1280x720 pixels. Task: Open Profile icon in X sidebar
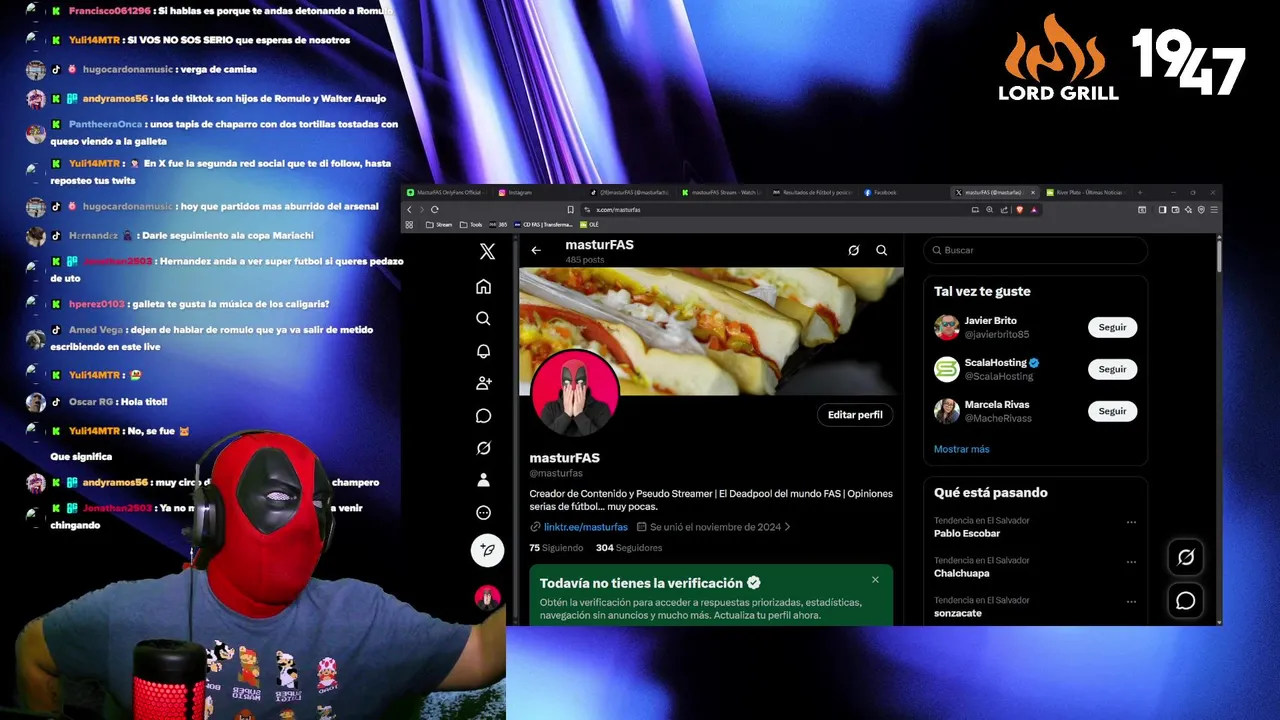tap(483, 480)
